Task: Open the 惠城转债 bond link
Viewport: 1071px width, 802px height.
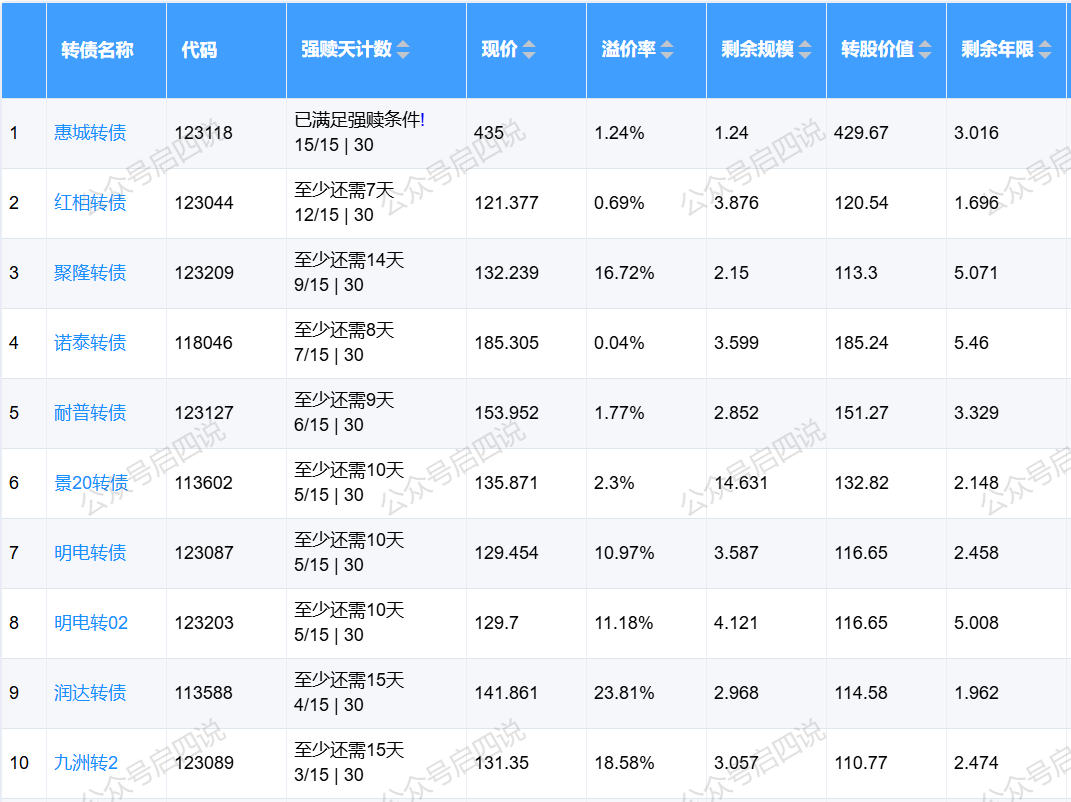Action: [90, 133]
